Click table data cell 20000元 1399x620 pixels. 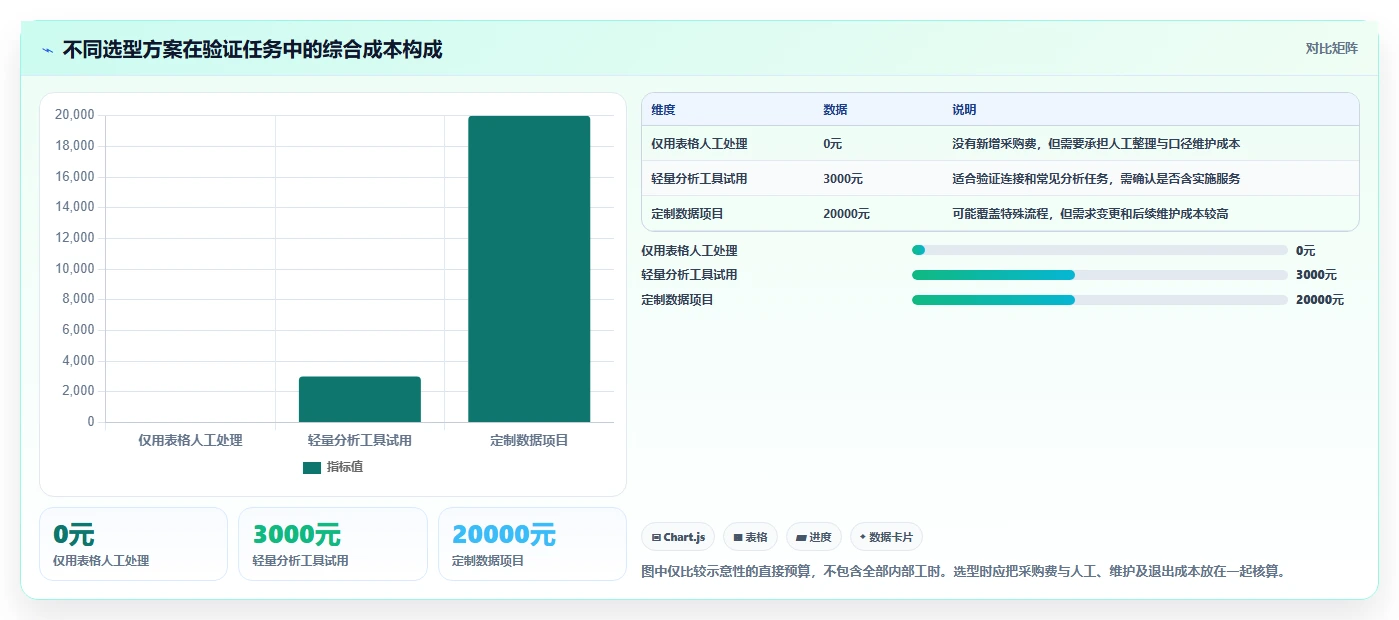846,214
